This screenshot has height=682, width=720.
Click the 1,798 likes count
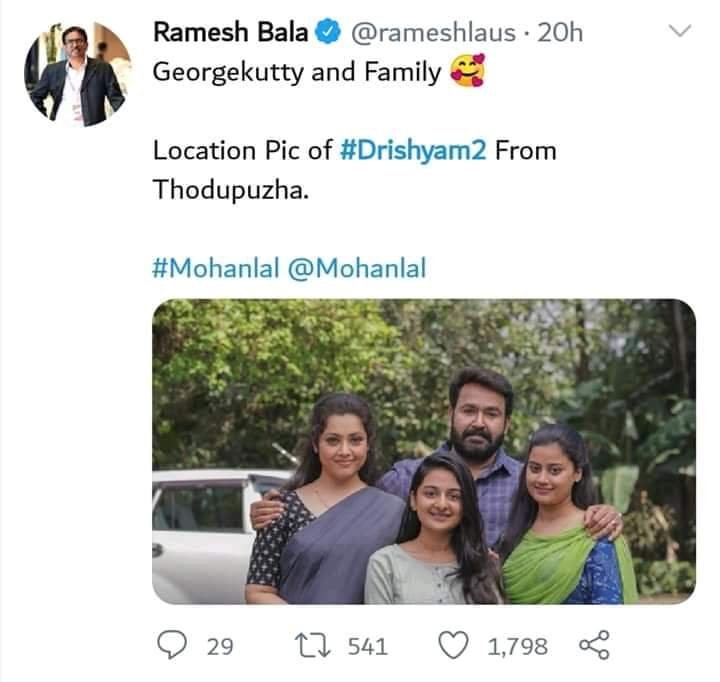tap(517, 647)
